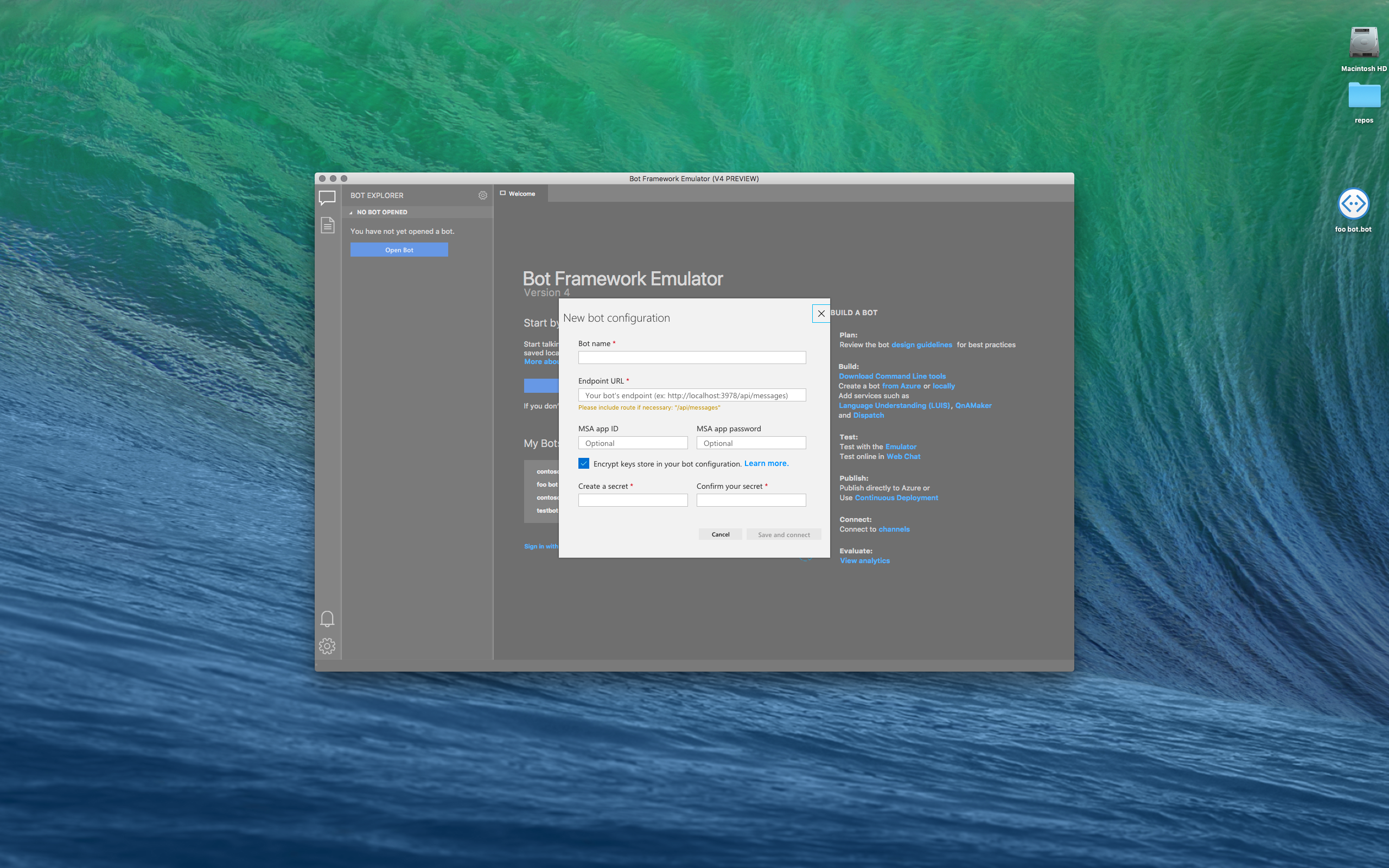Focus the Create a secret field

[x=633, y=501]
